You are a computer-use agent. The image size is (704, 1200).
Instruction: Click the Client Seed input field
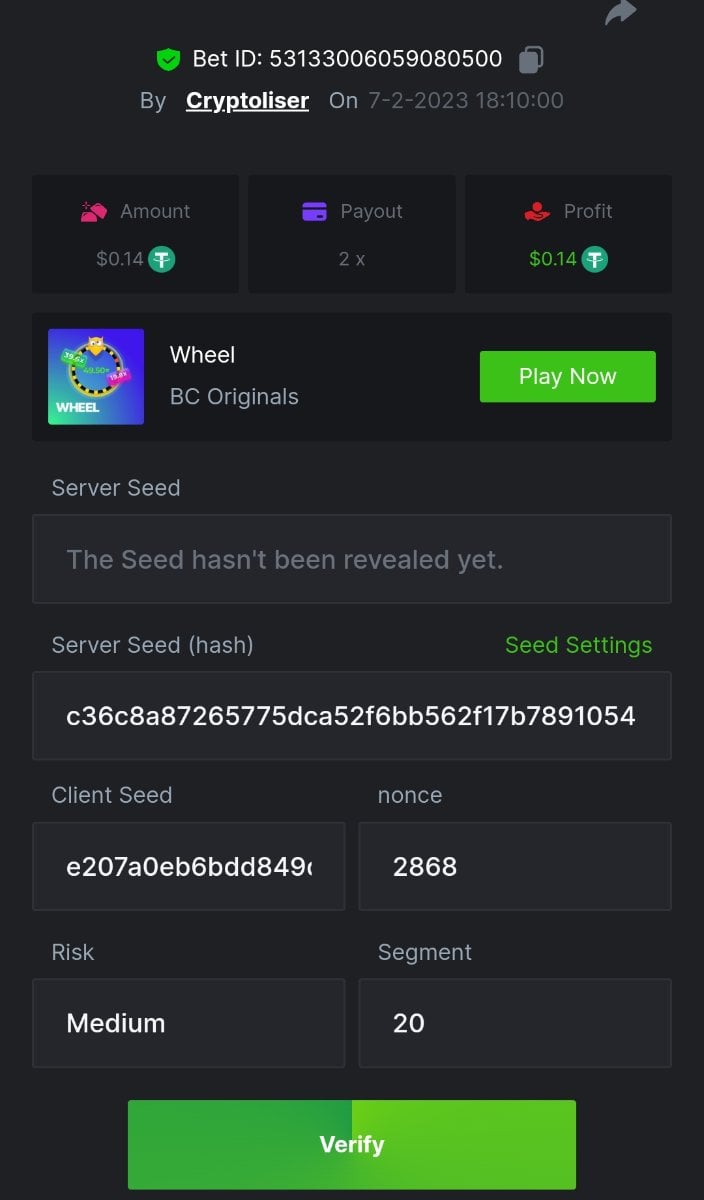[188, 866]
